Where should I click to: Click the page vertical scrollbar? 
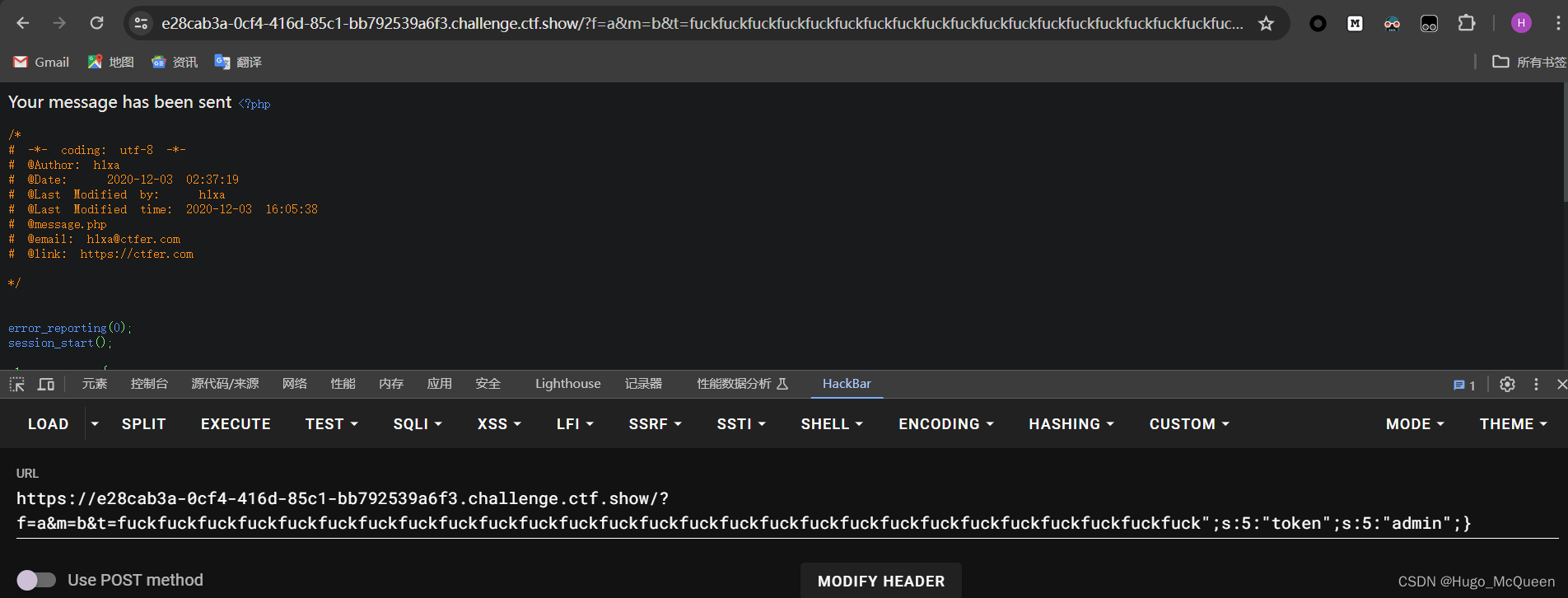pos(1565,142)
